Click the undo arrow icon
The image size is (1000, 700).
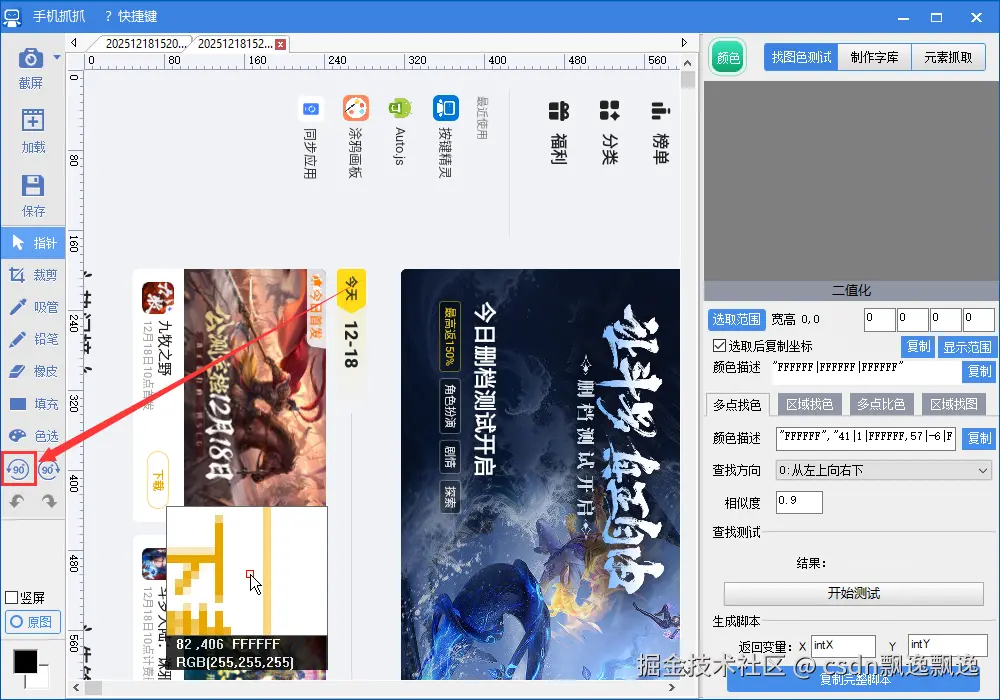tap(17, 501)
